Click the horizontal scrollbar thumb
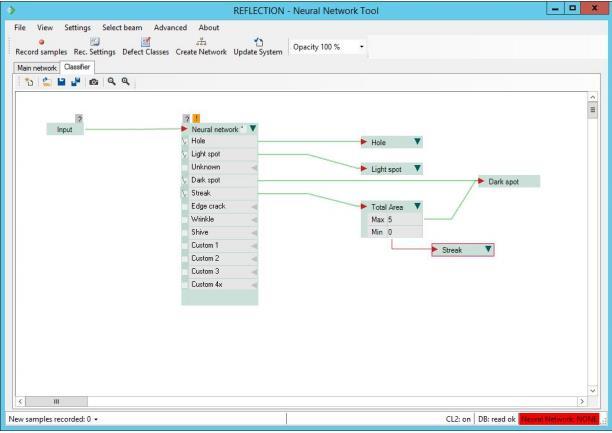This screenshot has width=612, height=433. point(57,401)
